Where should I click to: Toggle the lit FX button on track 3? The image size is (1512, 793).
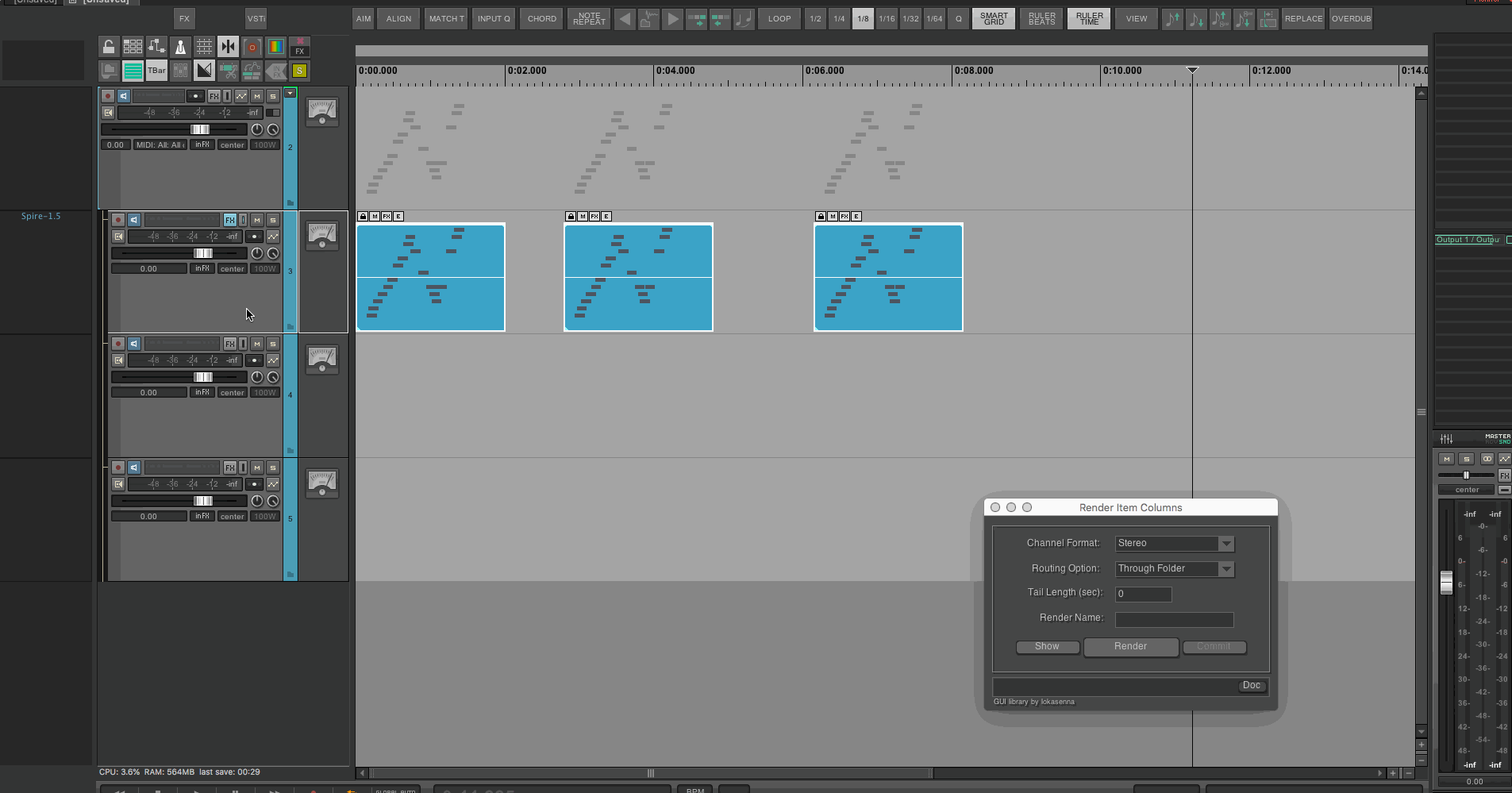tap(230, 220)
